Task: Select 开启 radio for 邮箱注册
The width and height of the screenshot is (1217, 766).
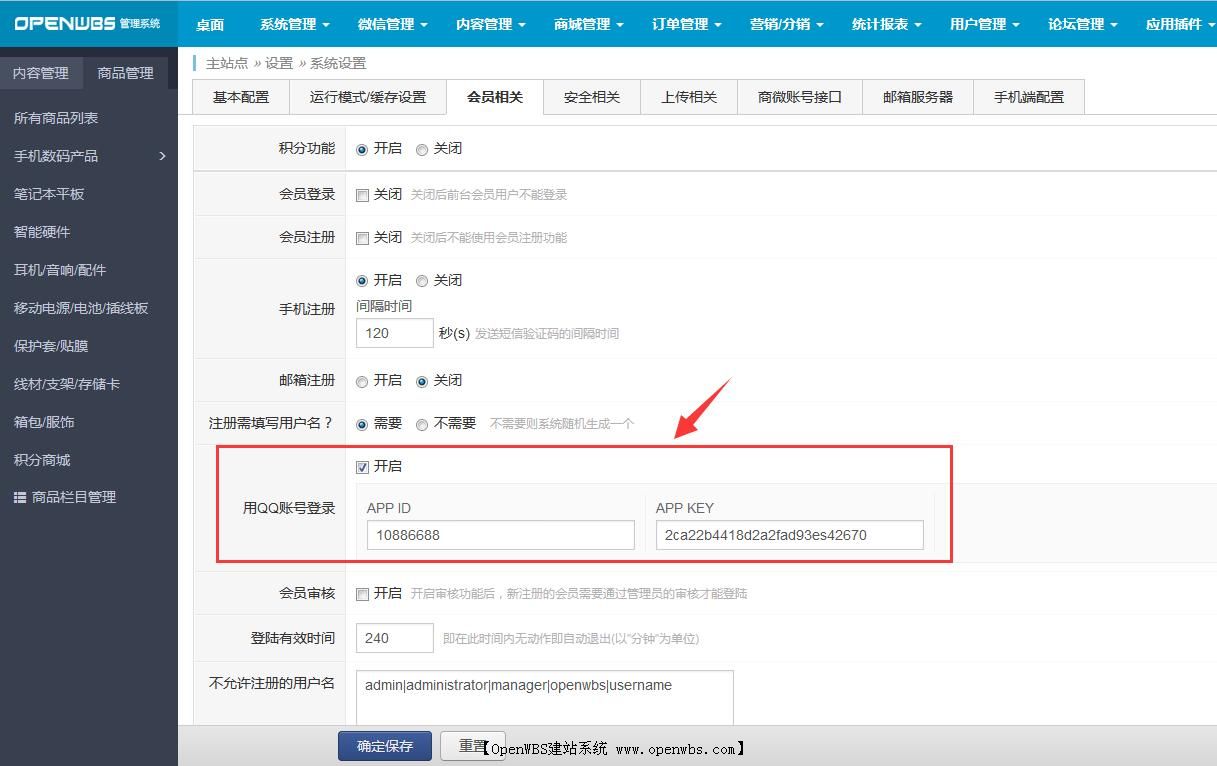Action: tap(361, 380)
